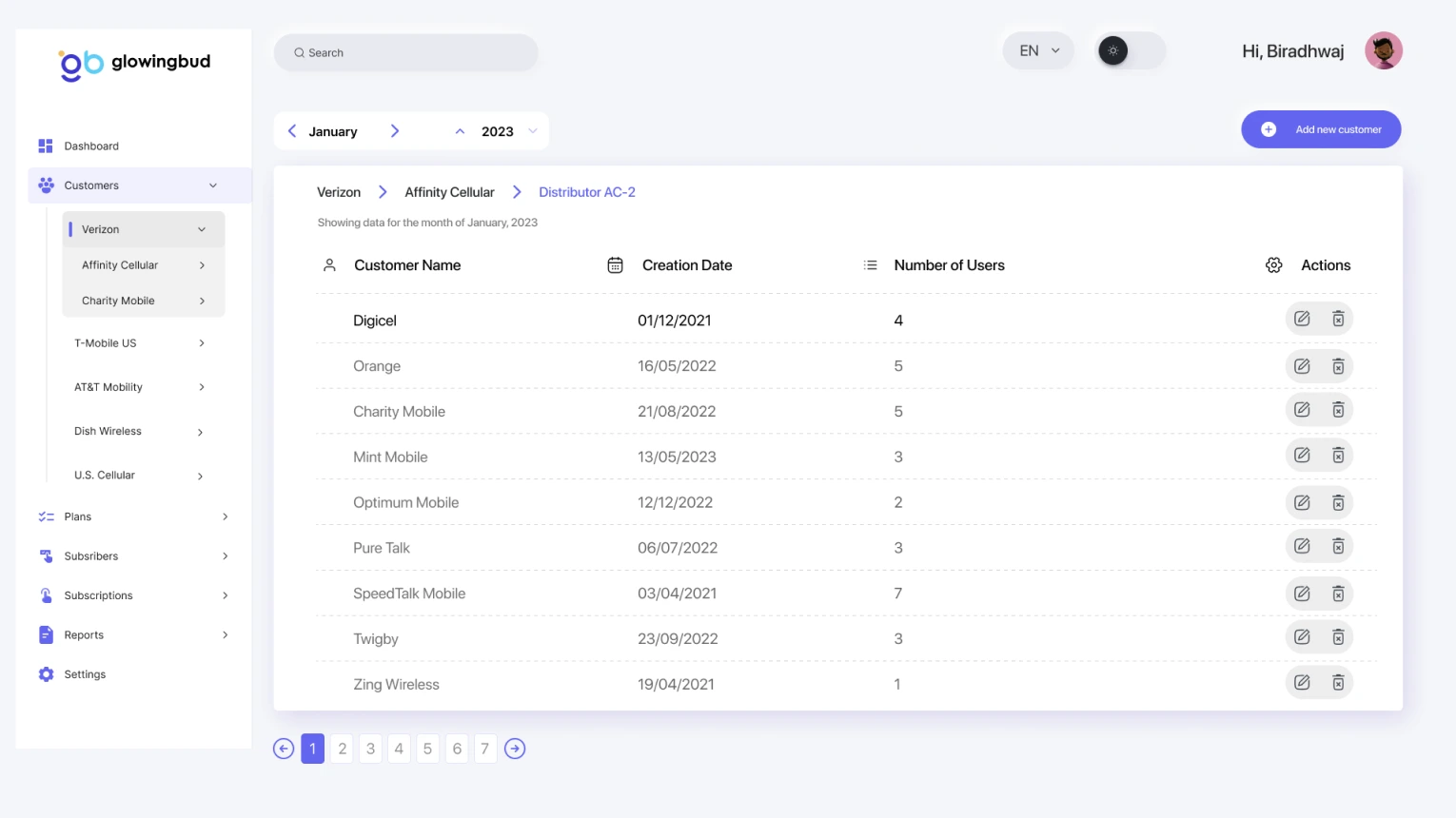The width and height of the screenshot is (1456, 818).
Task: Delete the Mint Mobile row
Action: click(1338, 456)
